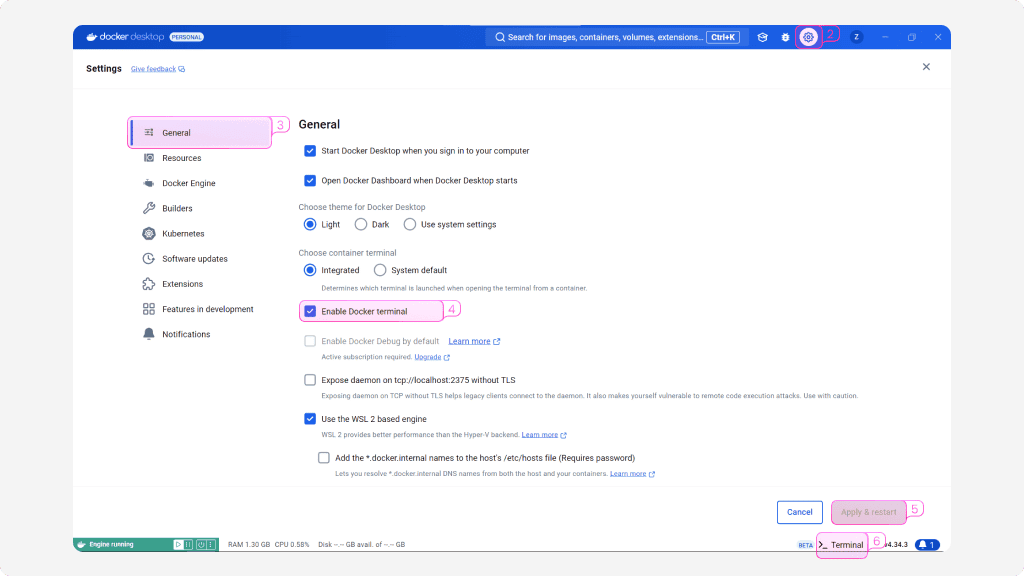Close Settings with the X icon
Screen dimensions: 1024x576
926,67
